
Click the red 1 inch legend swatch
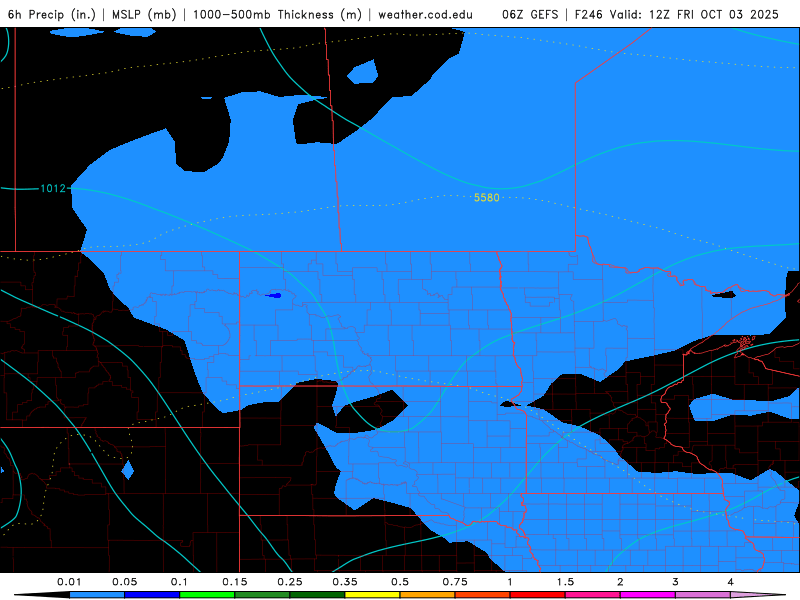click(538, 595)
